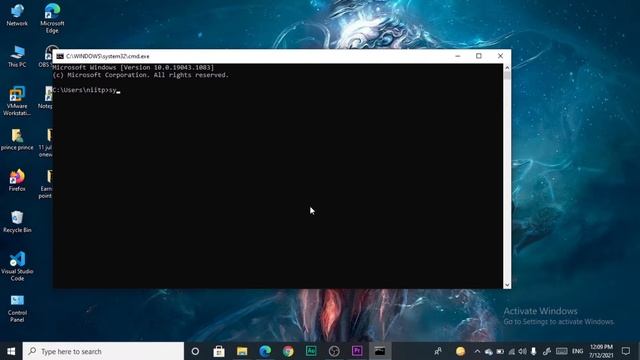Open Microsoft Store from taskbar
640x360 pixels.
pyautogui.click(x=219, y=351)
